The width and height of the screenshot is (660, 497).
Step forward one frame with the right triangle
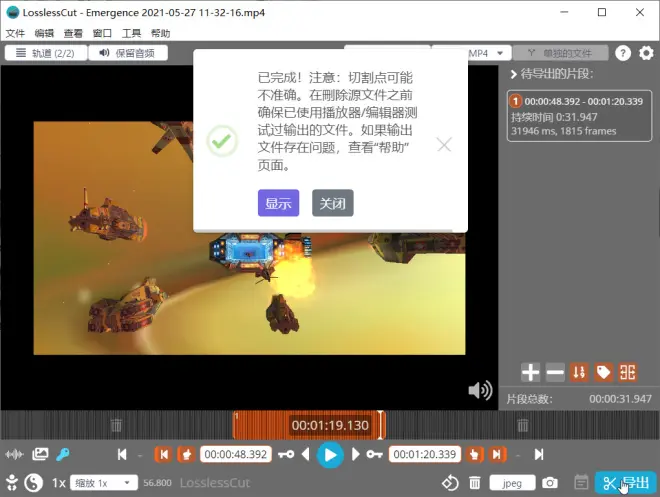pyautogui.click(x=355, y=454)
